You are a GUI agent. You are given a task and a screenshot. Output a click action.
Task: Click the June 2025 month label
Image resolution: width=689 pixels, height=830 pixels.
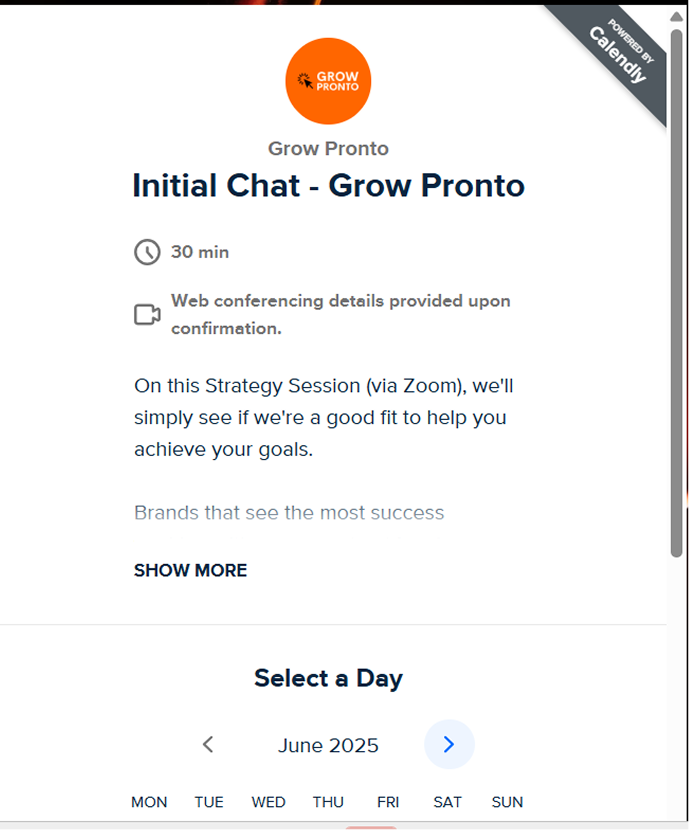328,746
